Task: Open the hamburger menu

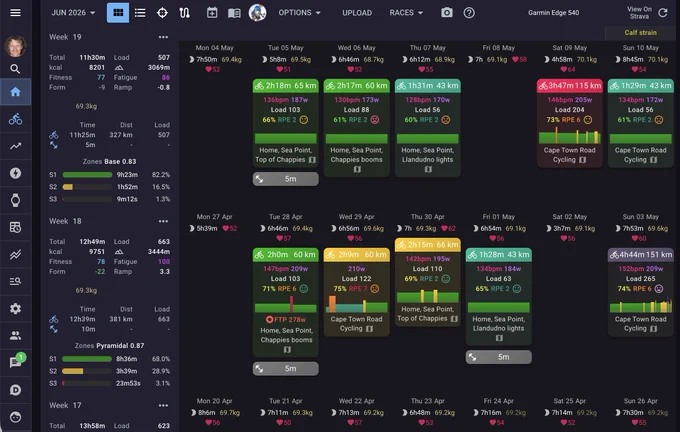Action: [x=15, y=13]
